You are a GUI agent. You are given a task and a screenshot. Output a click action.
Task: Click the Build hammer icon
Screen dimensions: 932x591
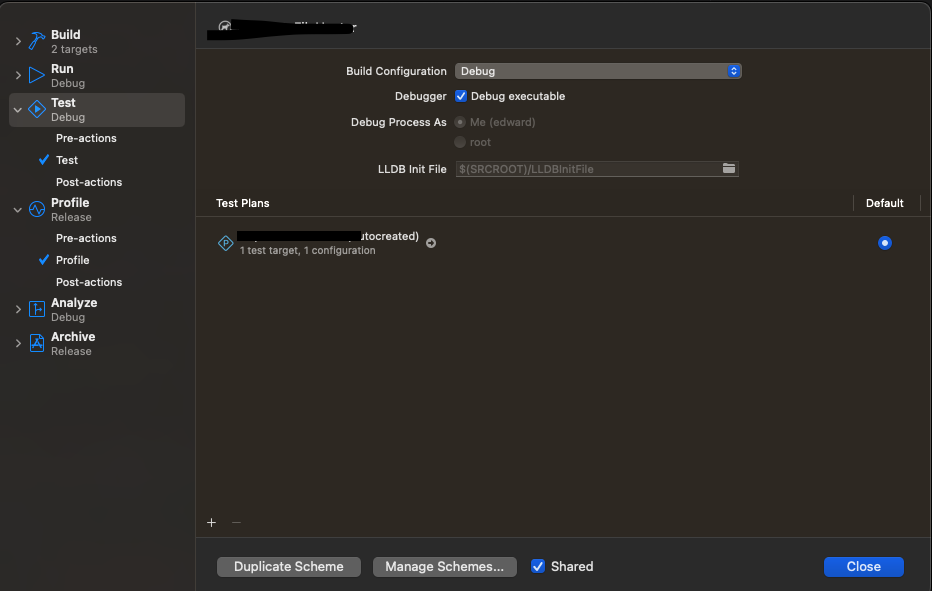37,41
